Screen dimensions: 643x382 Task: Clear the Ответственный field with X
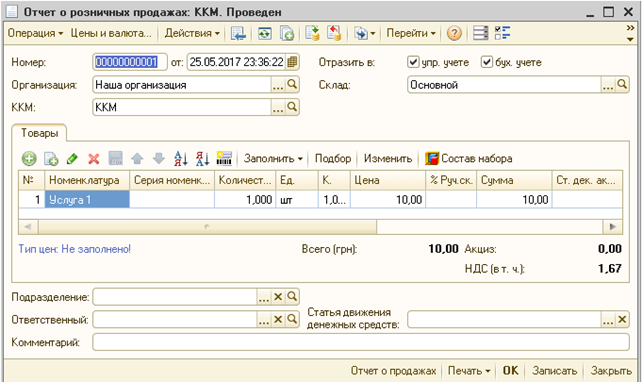pos(278,319)
